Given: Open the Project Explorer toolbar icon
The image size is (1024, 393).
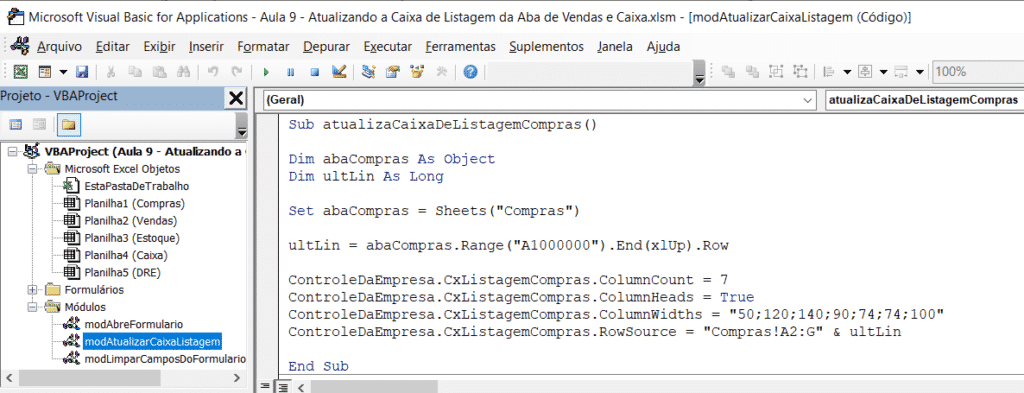Looking at the screenshot, I should tap(368, 71).
